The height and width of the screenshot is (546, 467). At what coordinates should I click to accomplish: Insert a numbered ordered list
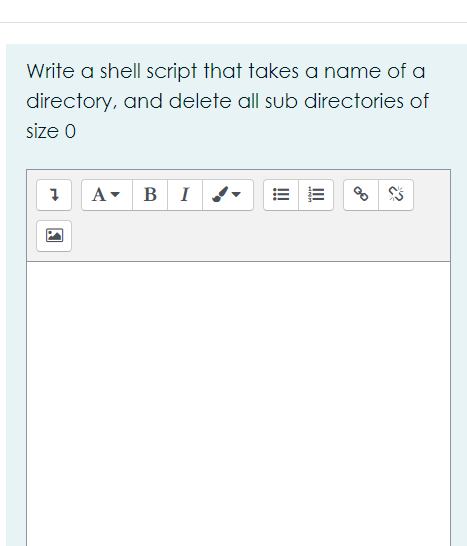click(x=316, y=195)
